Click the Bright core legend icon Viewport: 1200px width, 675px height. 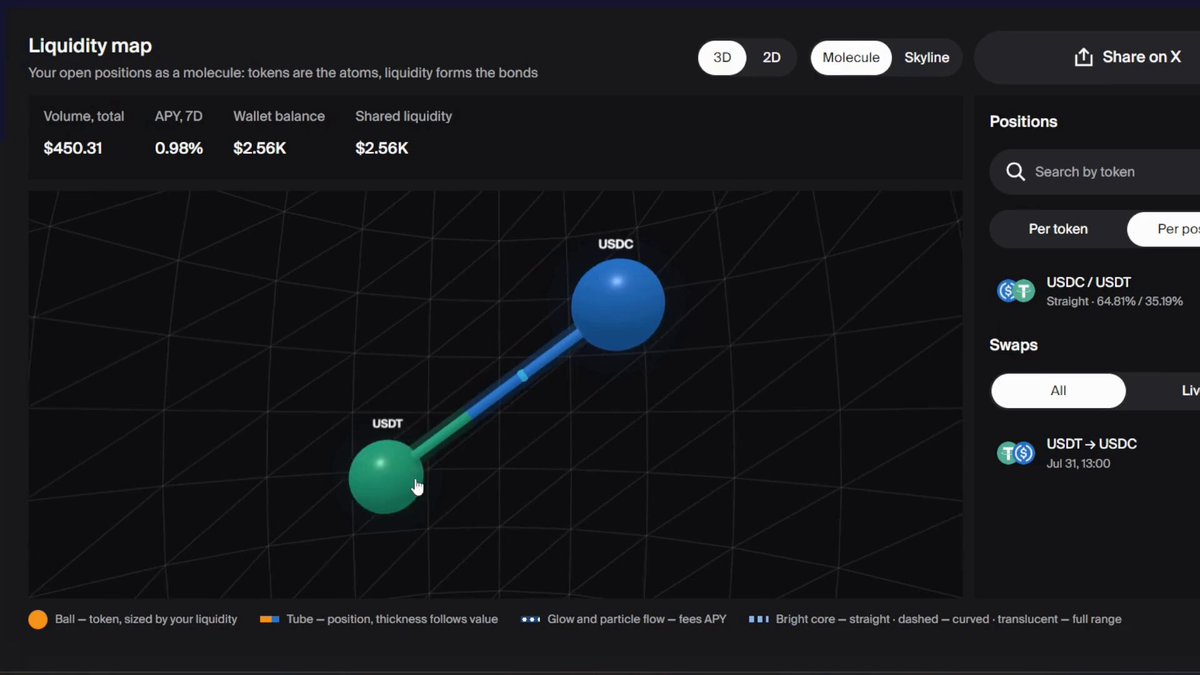coord(758,619)
